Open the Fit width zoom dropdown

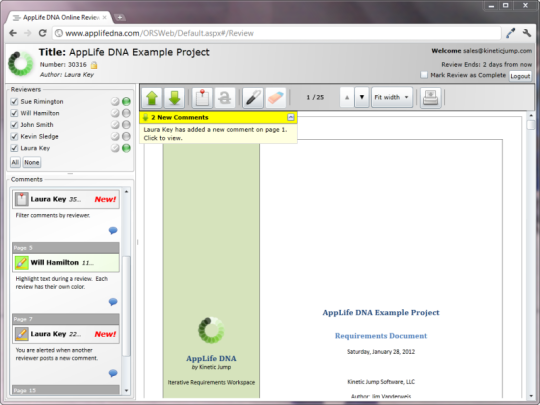[392, 97]
